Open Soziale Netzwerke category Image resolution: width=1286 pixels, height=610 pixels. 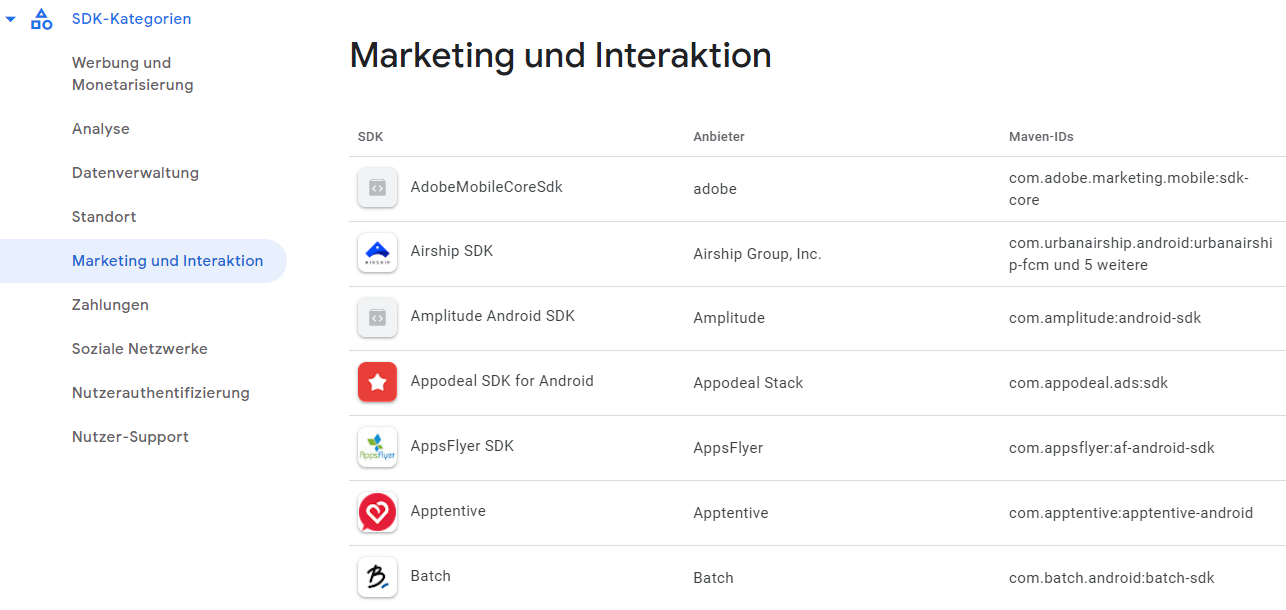(140, 349)
